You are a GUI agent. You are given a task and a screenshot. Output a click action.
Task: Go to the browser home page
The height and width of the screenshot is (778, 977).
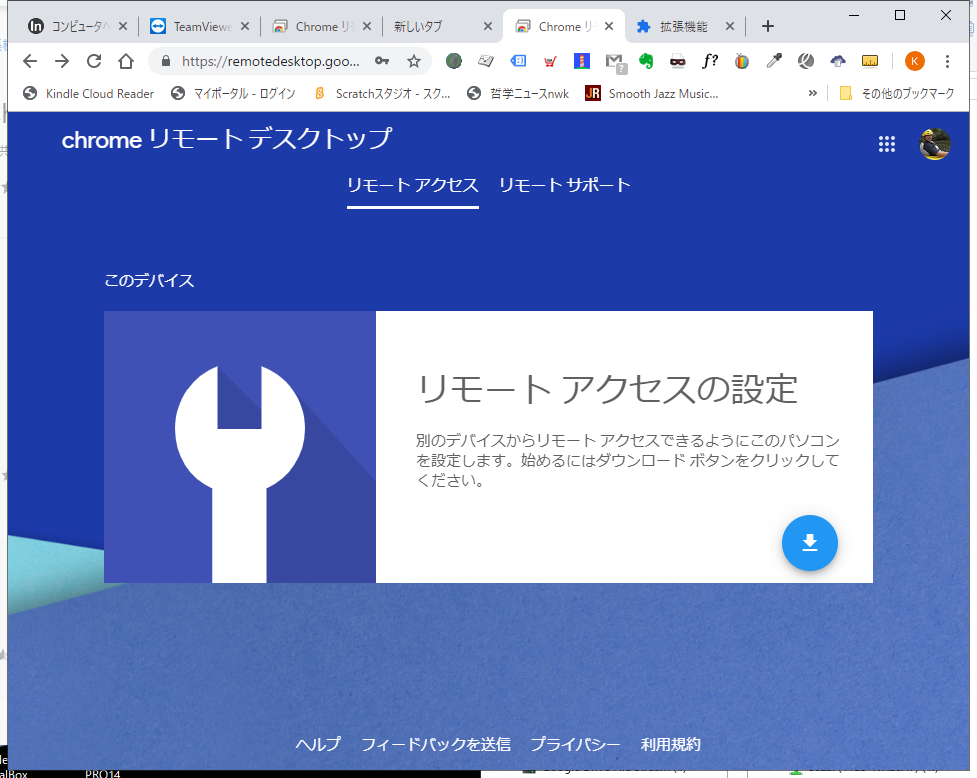coord(126,61)
